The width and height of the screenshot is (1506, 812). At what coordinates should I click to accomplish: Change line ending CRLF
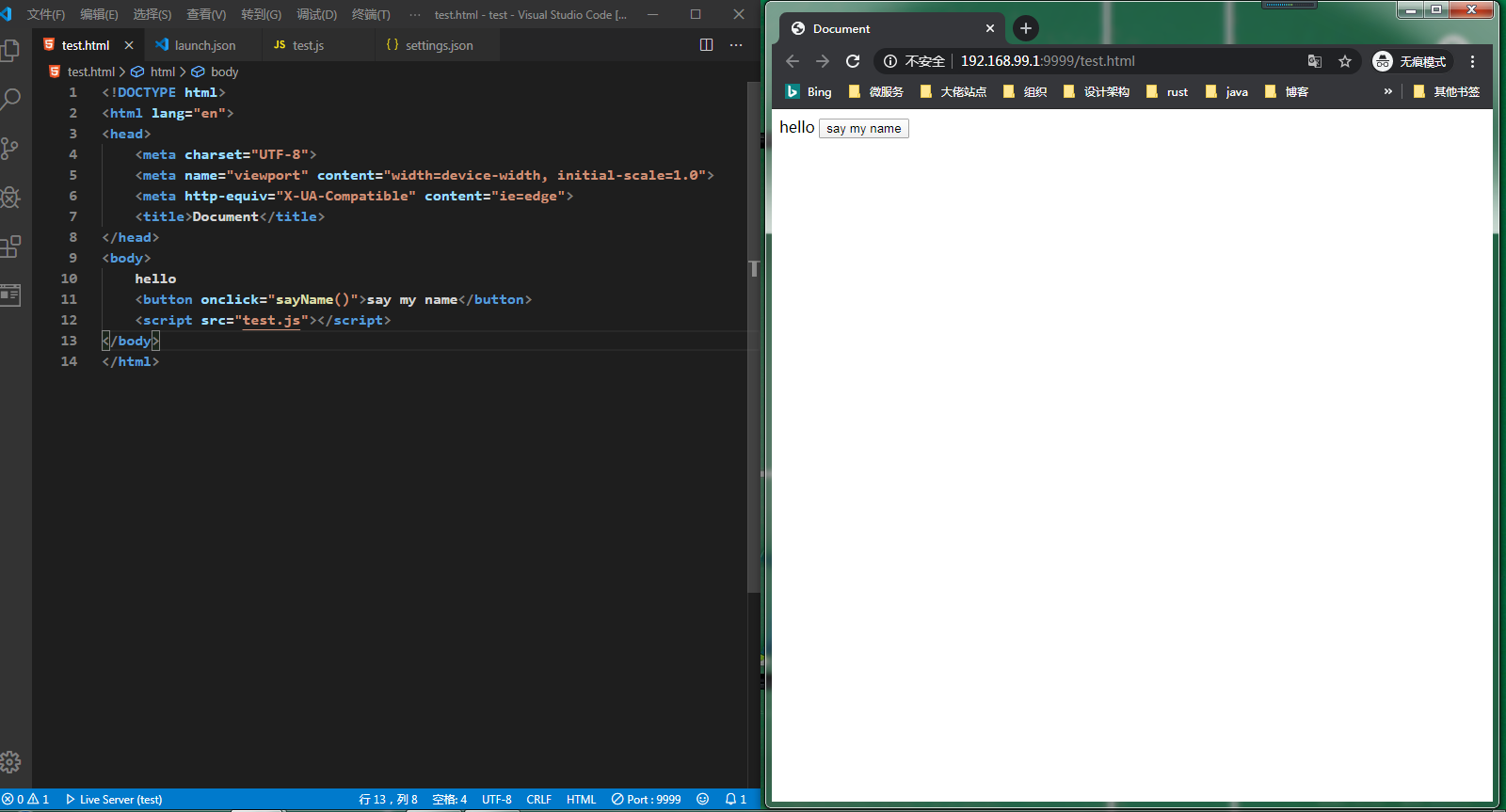[x=539, y=800]
